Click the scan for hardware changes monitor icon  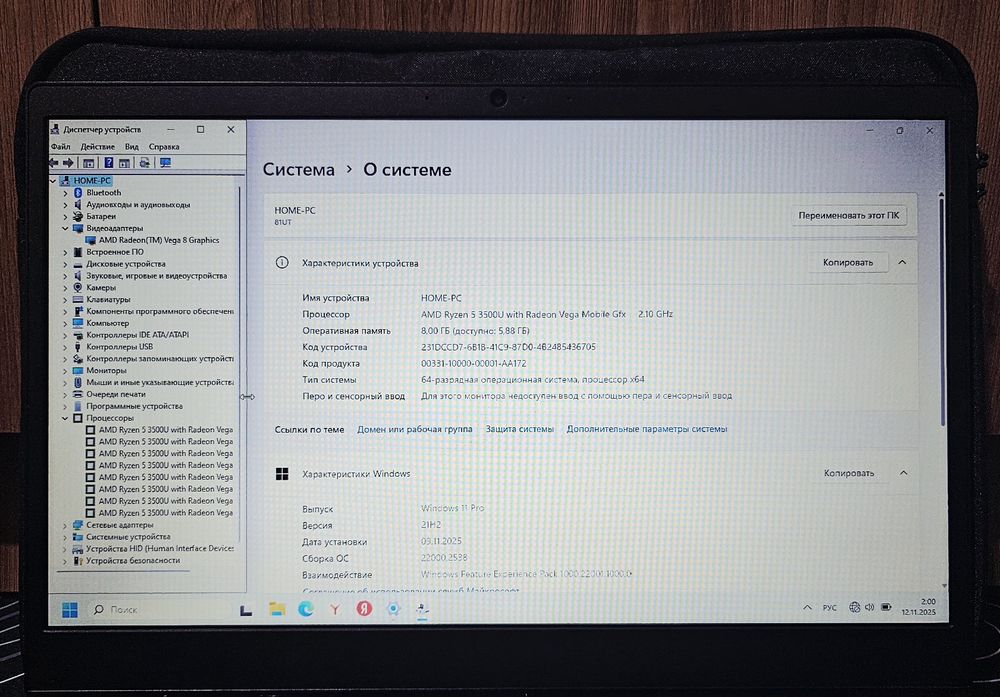[x=165, y=163]
